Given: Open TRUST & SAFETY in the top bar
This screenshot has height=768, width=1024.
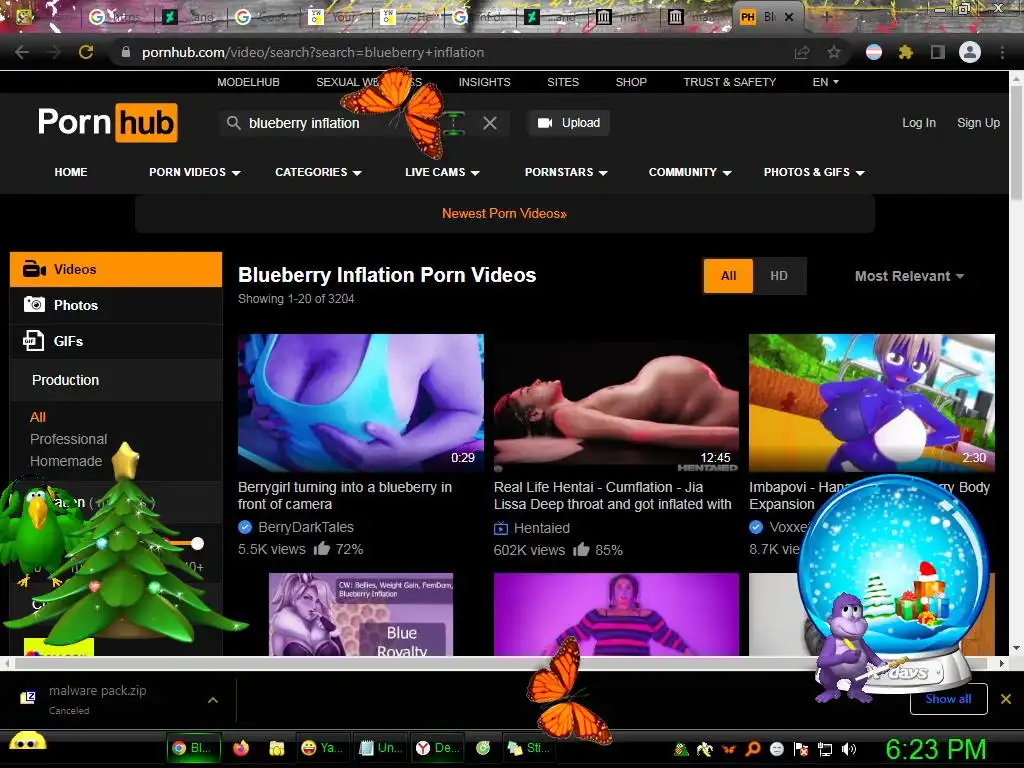Looking at the screenshot, I should pyautogui.click(x=729, y=82).
